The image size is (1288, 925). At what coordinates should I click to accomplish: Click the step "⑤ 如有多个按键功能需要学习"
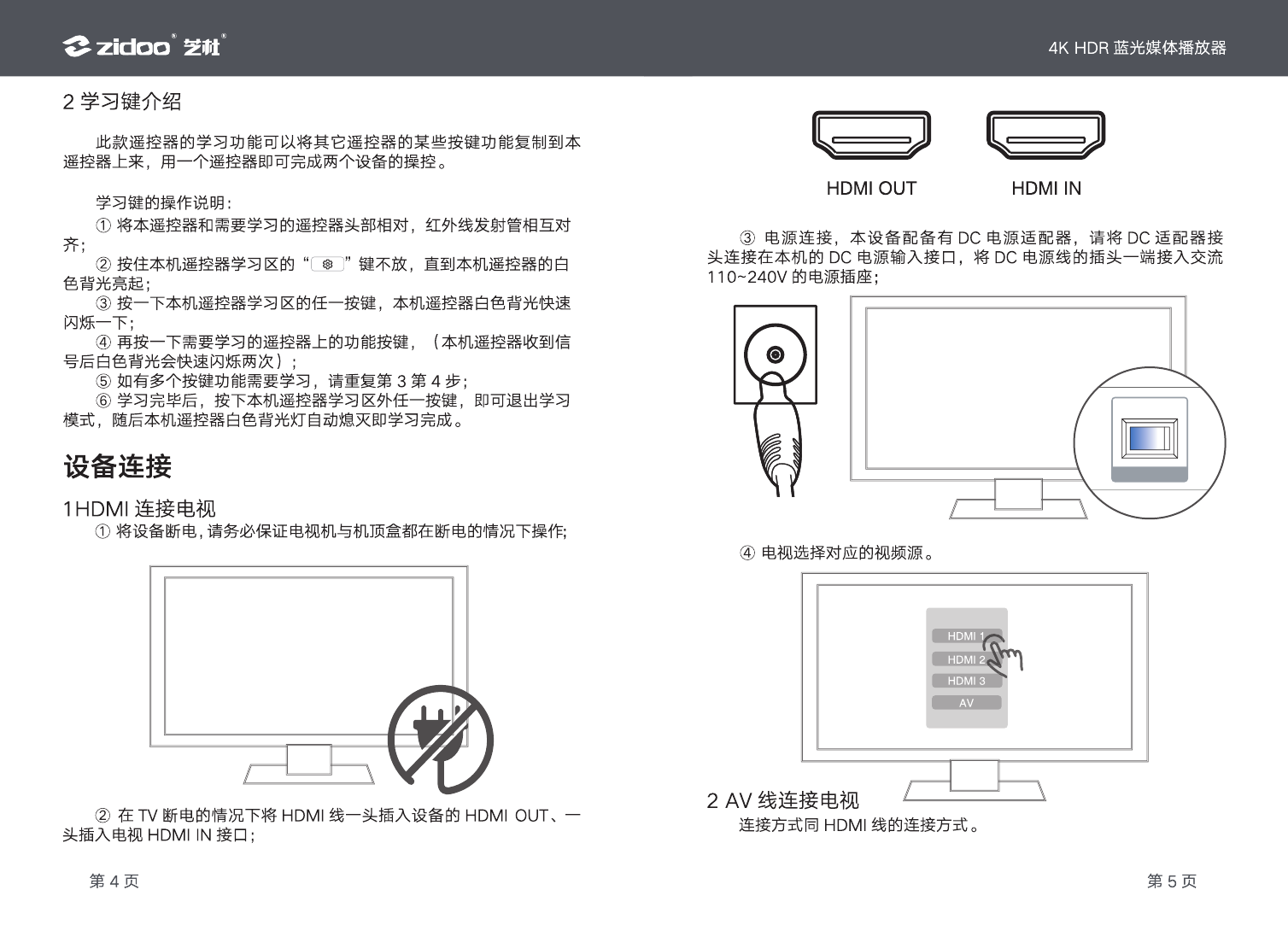(282, 381)
